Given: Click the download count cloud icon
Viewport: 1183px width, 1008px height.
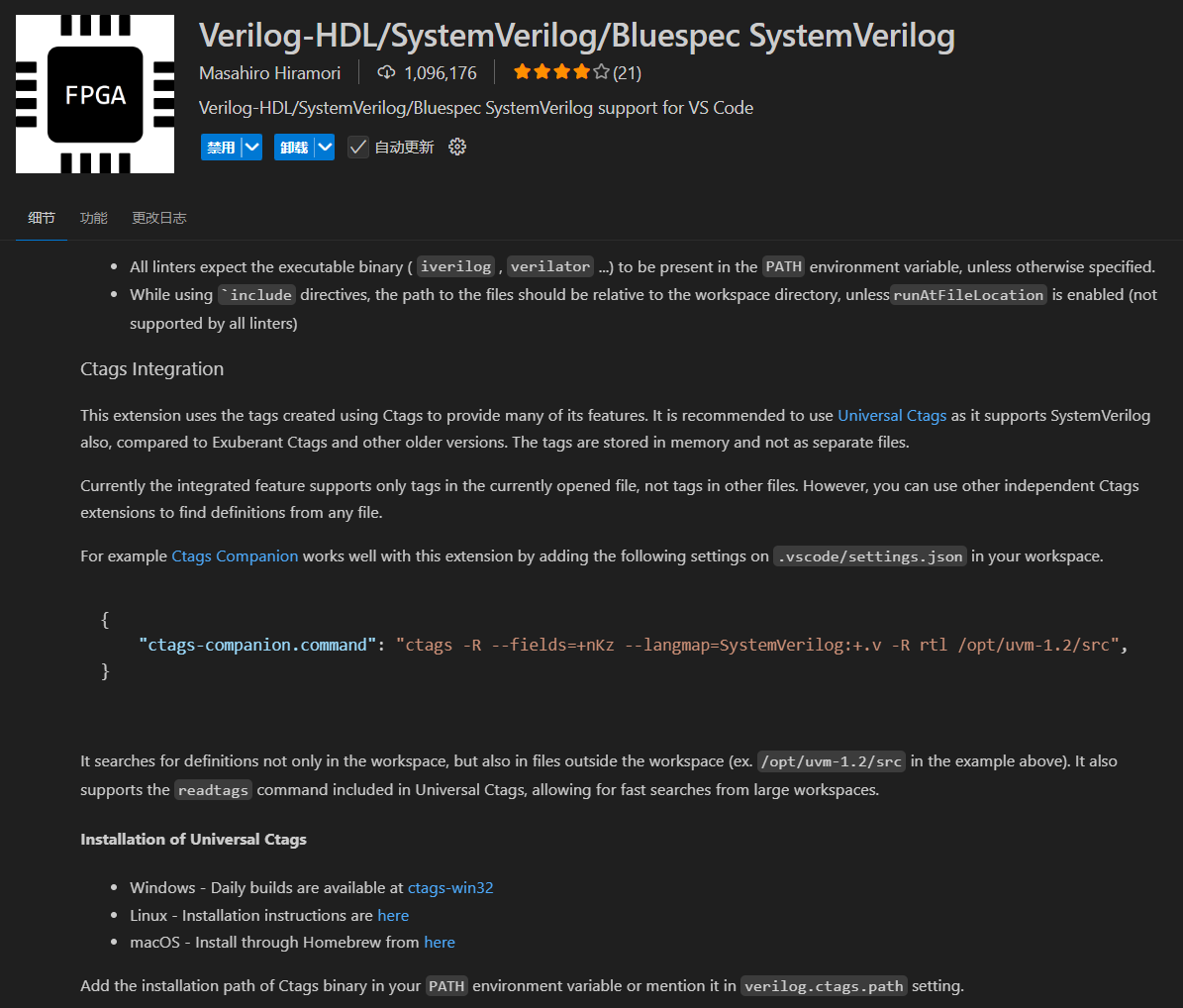Looking at the screenshot, I should click(x=386, y=72).
